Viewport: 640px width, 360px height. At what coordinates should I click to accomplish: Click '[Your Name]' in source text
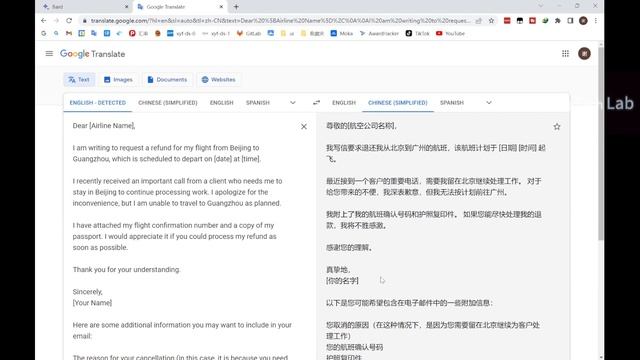click(92, 302)
